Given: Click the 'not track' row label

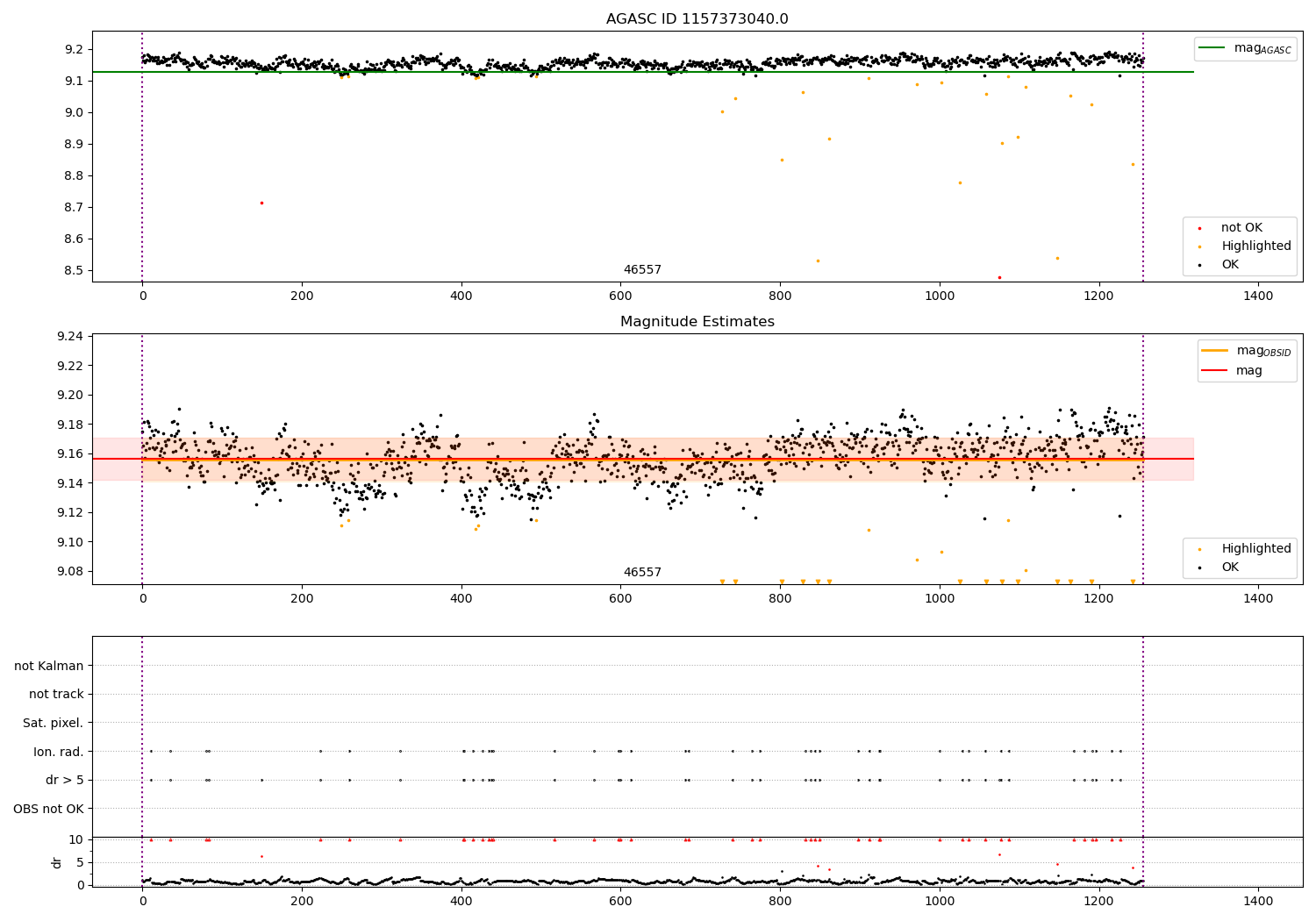Looking at the screenshot, I should pos(56,694).
